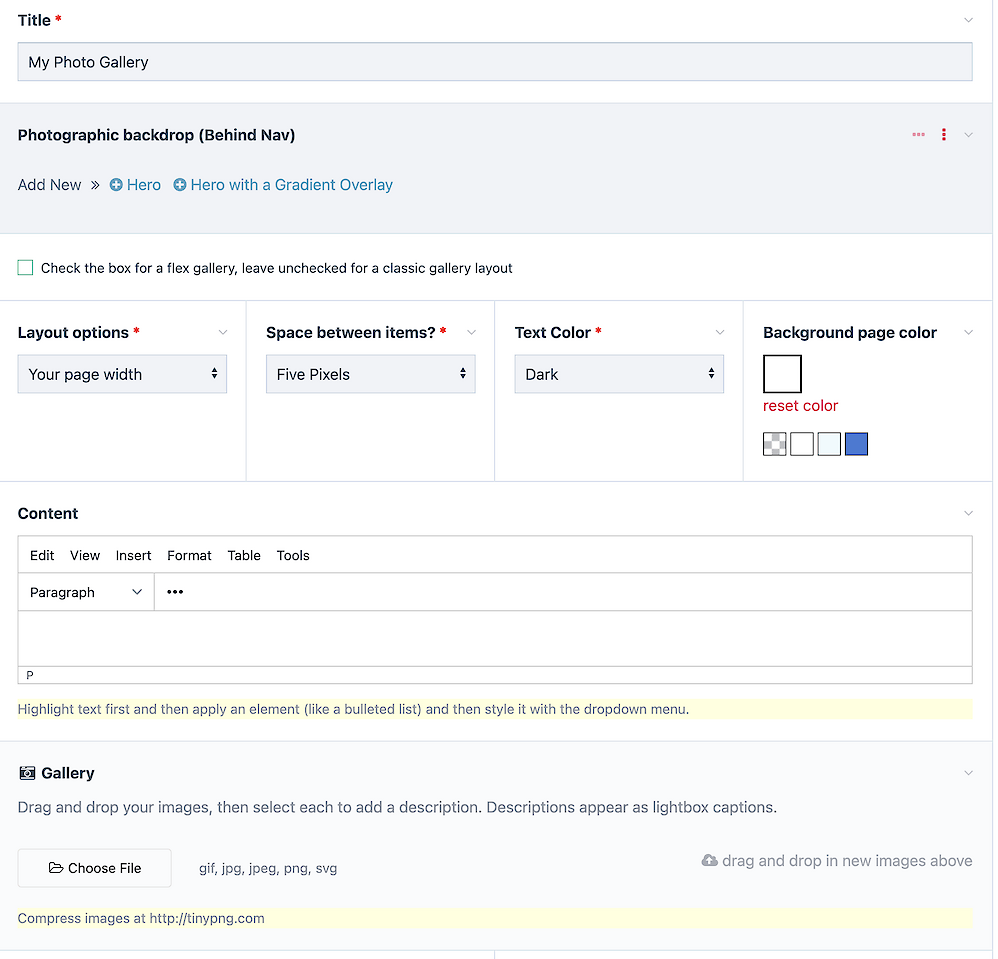The width and height of the screenshot is (998, 959).
Task: Open the three-dot more toolbar options in editor
Action: (175, 592)
